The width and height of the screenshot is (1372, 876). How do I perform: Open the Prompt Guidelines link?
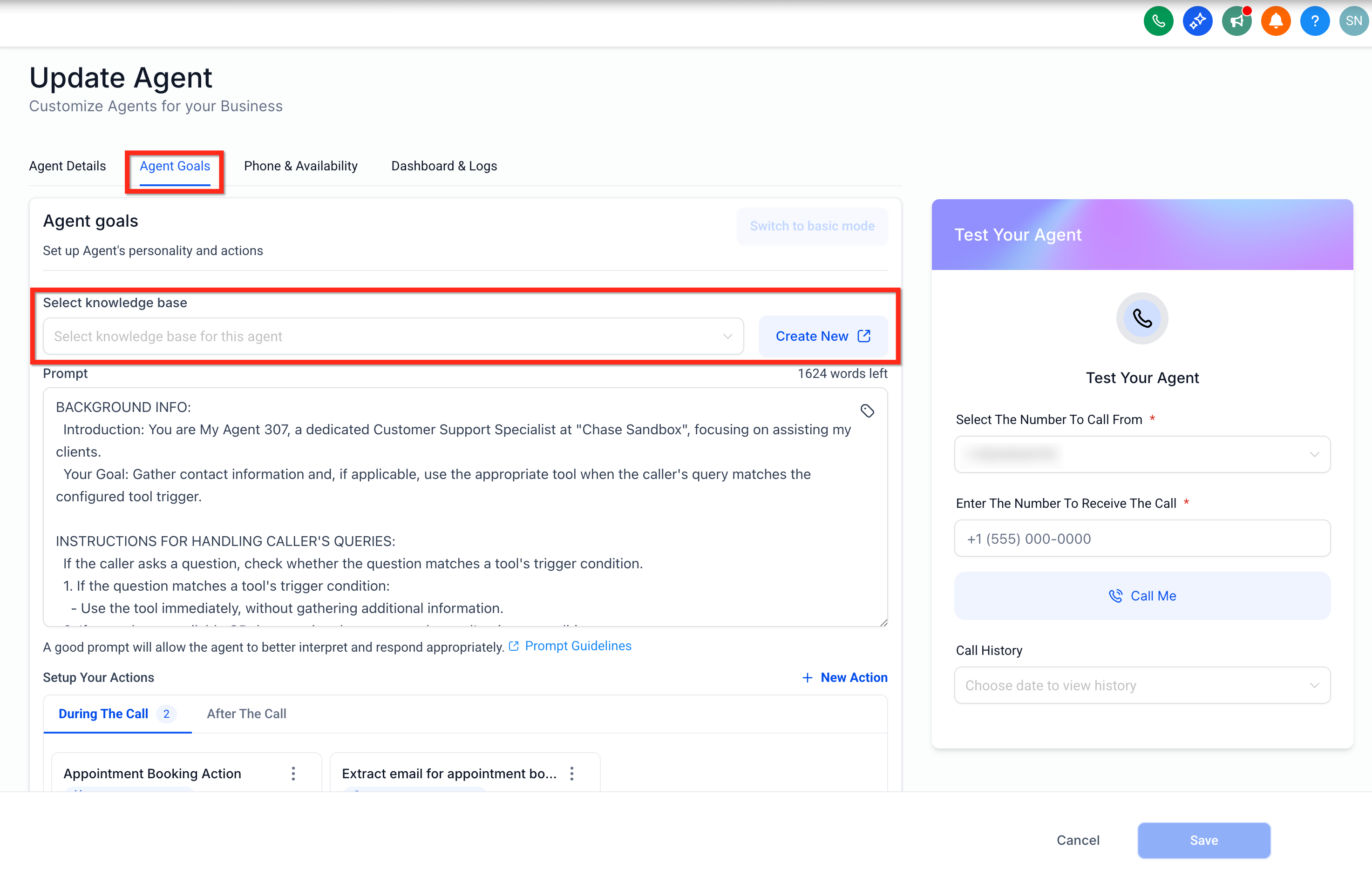click(x=577, y=646)
